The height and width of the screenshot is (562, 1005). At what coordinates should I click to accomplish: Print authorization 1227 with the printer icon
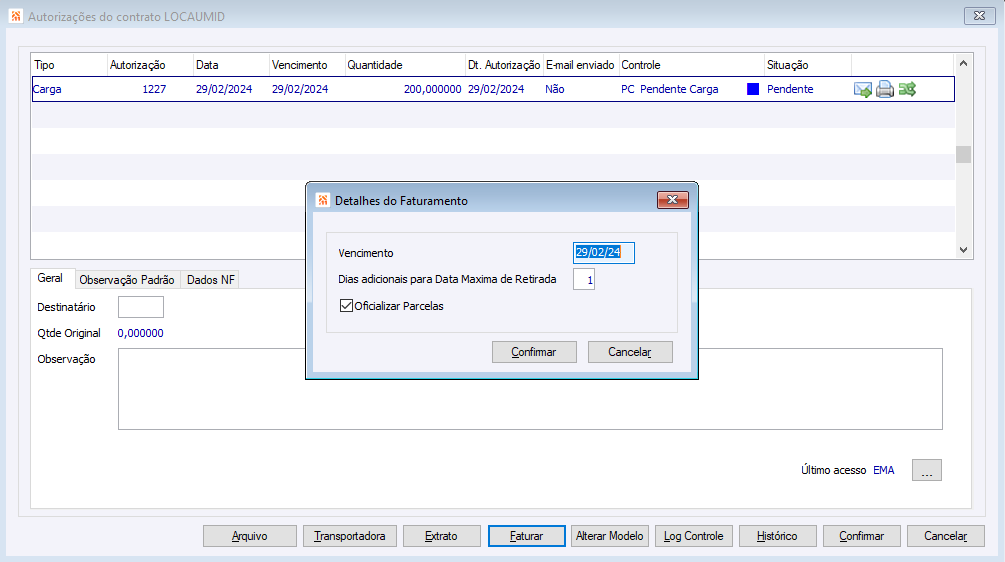(x=885, y=89)
